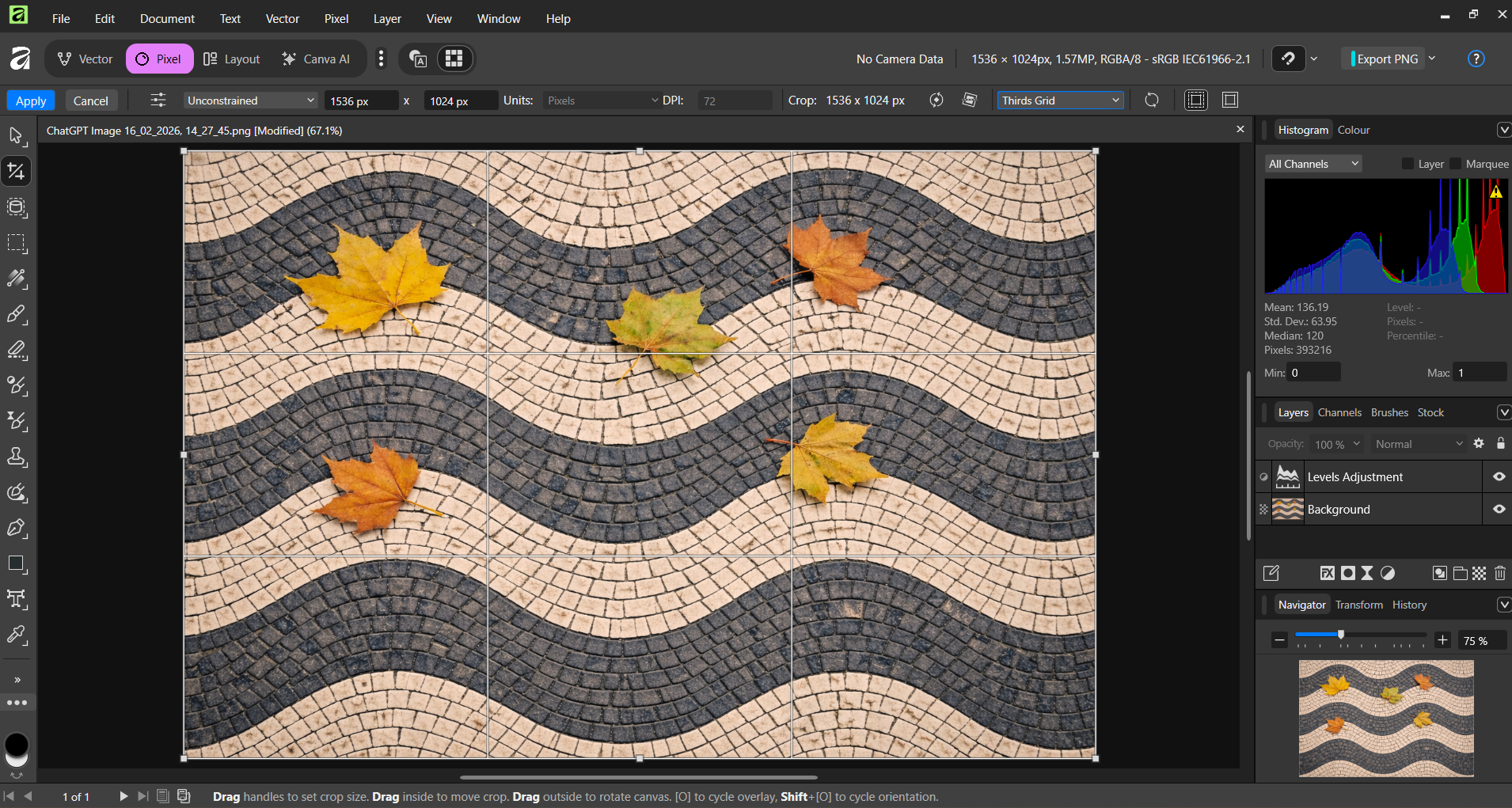Viewport: 1512px width, 808px height.
Task: Expand the Unconstrained crop mode dropdown
Action: tap(250, 101)
